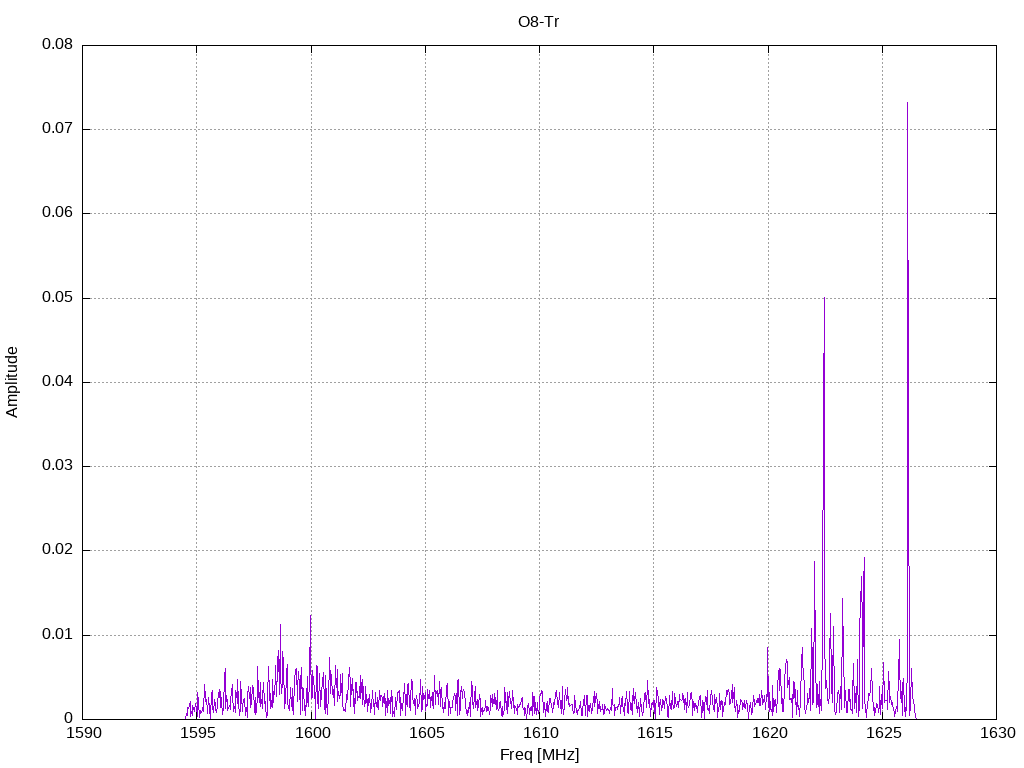Click the y-axis tick label 0.04
The width and height of the screenshot is (1024, 768).
click(56, 382)
